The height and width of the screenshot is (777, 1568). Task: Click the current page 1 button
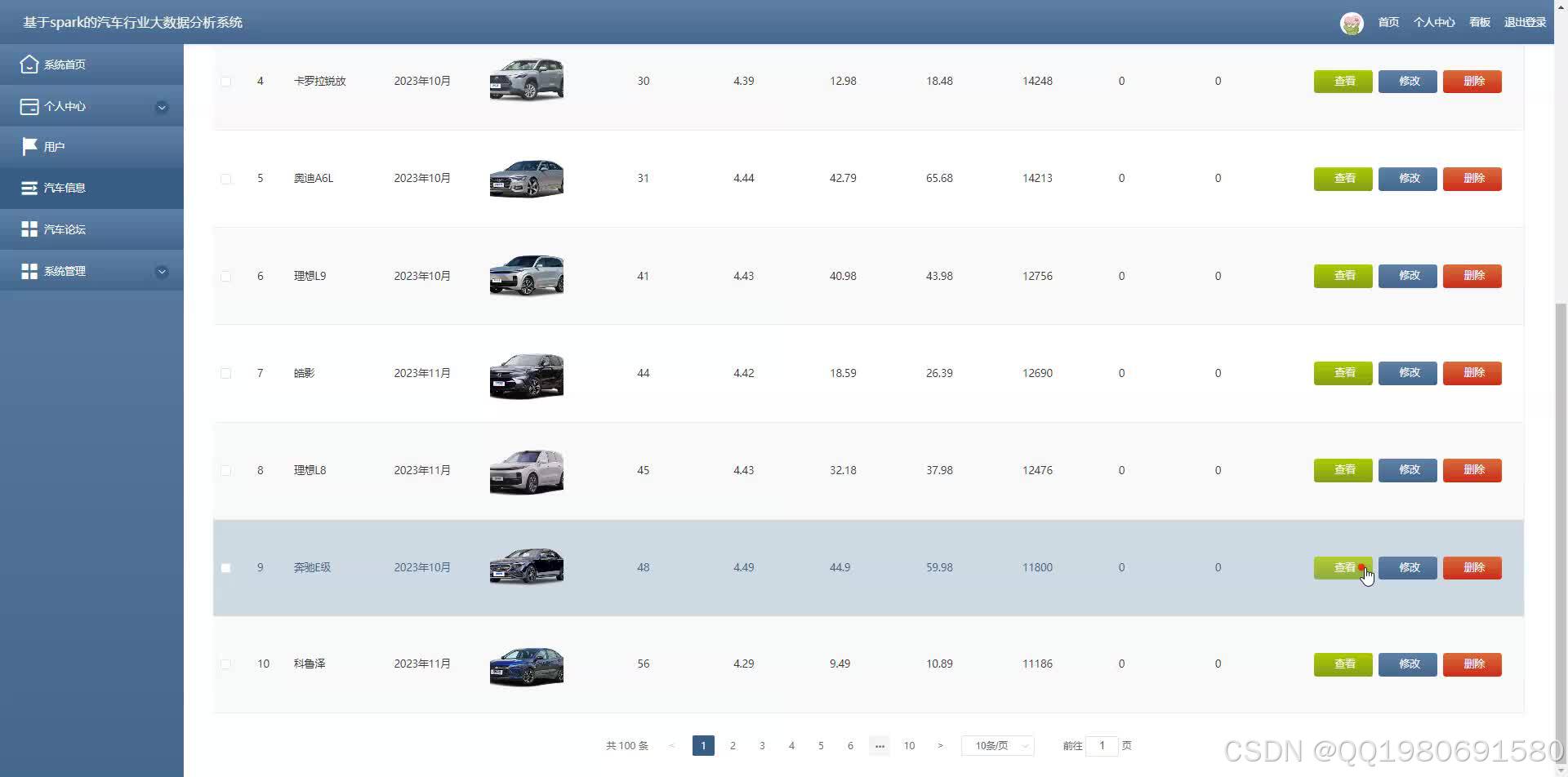(x=703, y=746)
